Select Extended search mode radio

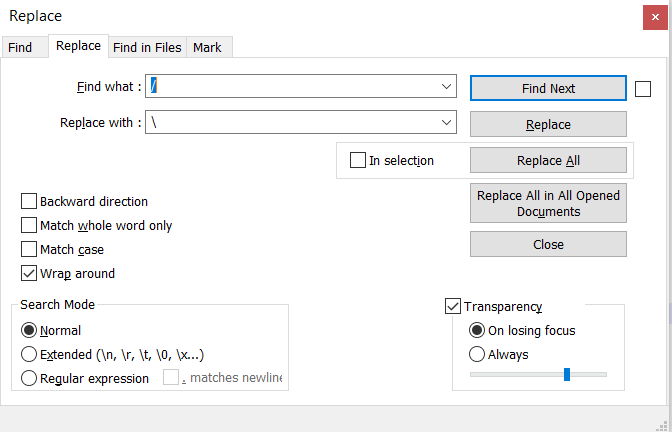30,355
